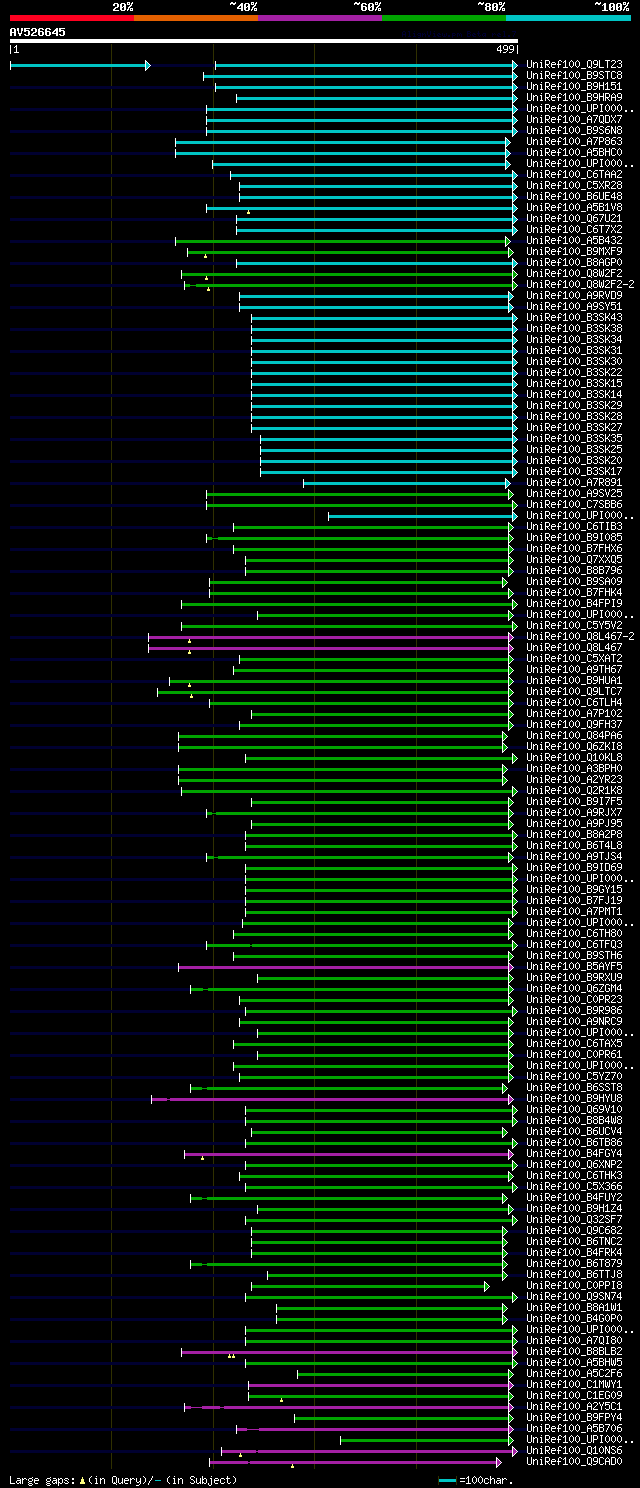This screenshot has width=640, height=1488.
Task: Click the green ~80% identity legend segment
Action: pyautogui.click(x=444, y=18)
